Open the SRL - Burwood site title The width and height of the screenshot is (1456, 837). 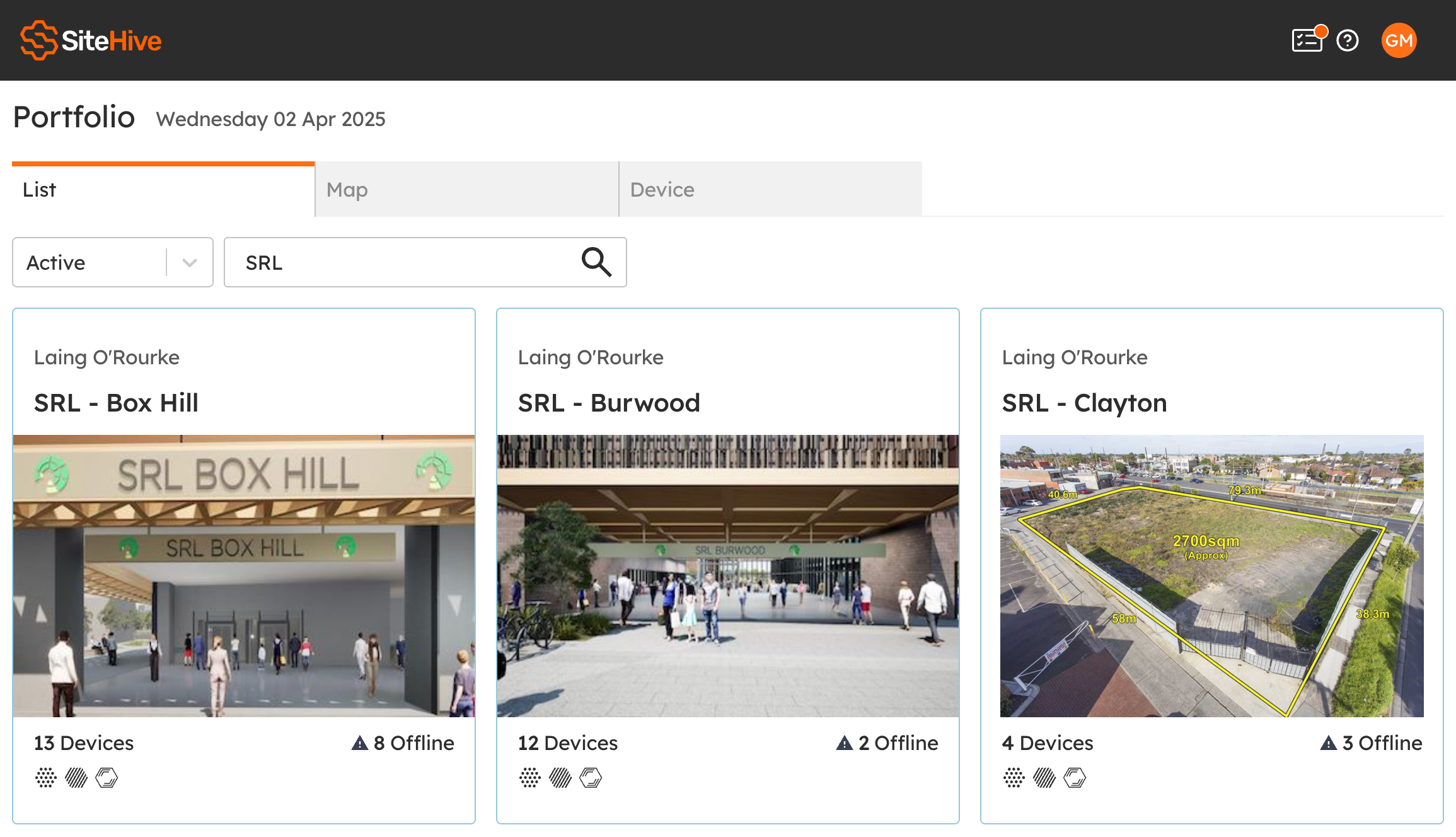tap(609, 403)
